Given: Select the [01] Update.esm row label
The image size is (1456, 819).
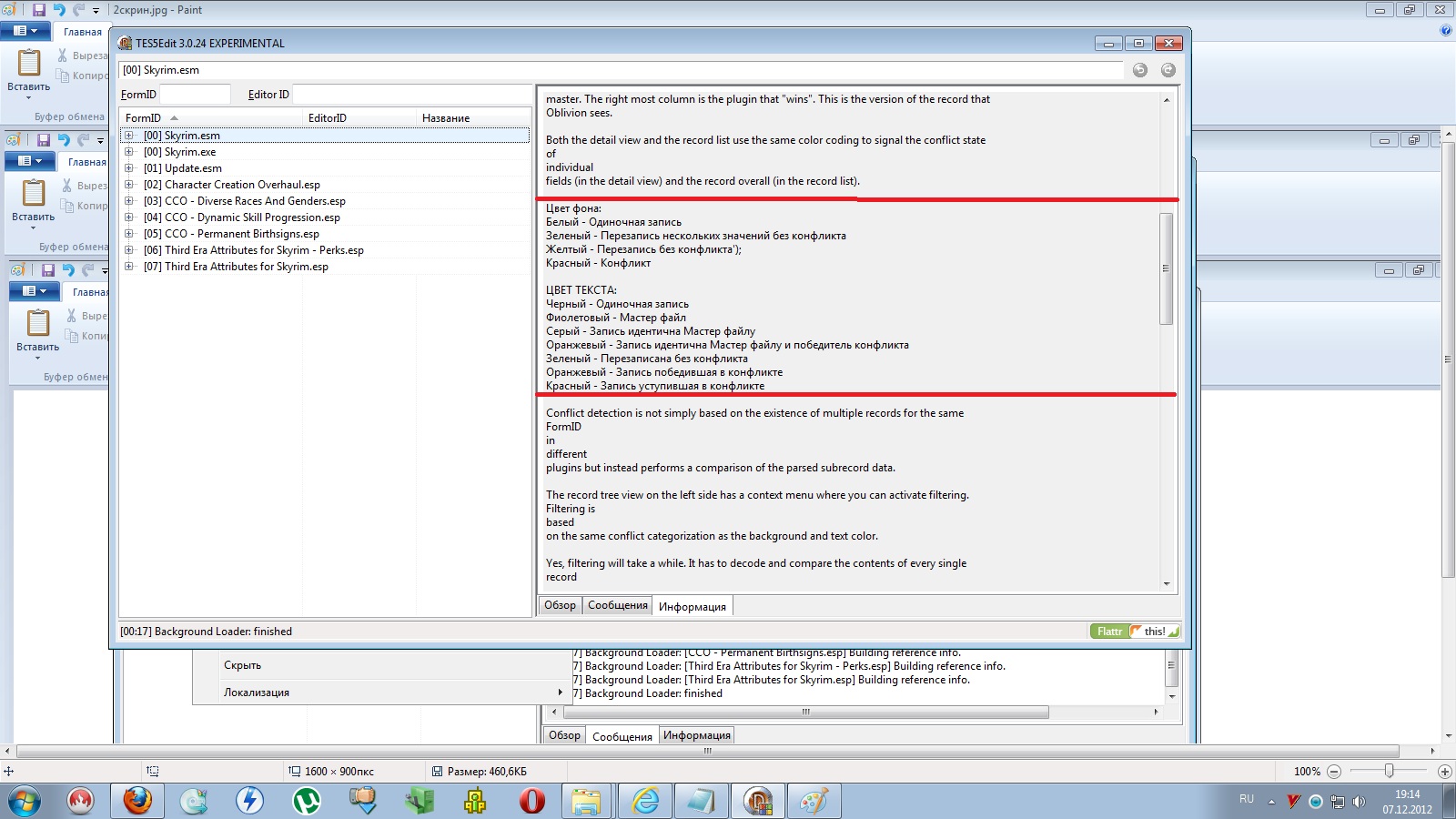Looking at the screenshot, I should coord(182,168).
